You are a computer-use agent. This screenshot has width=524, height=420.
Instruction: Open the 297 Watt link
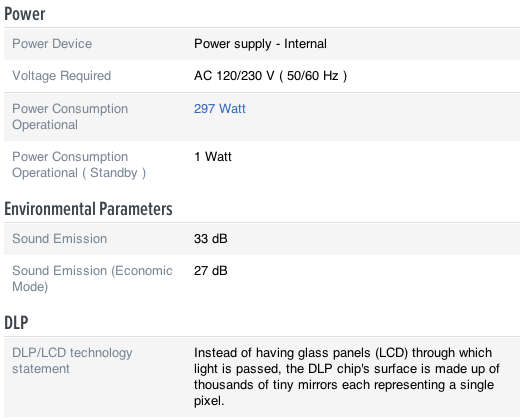pos(220,109)
